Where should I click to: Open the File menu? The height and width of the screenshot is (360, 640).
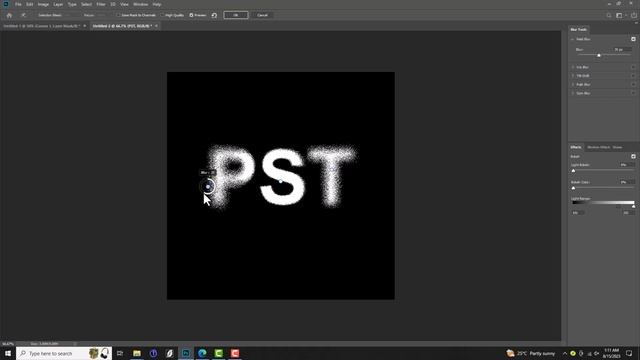(18, 4)
